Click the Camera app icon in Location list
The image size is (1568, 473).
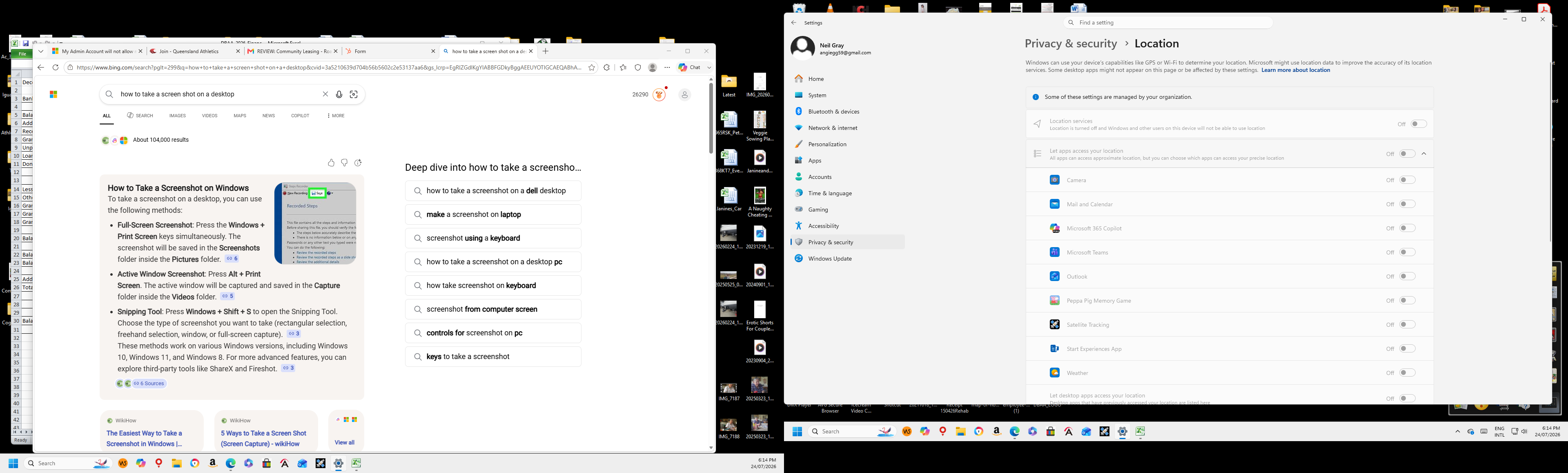coord(1055,180)
